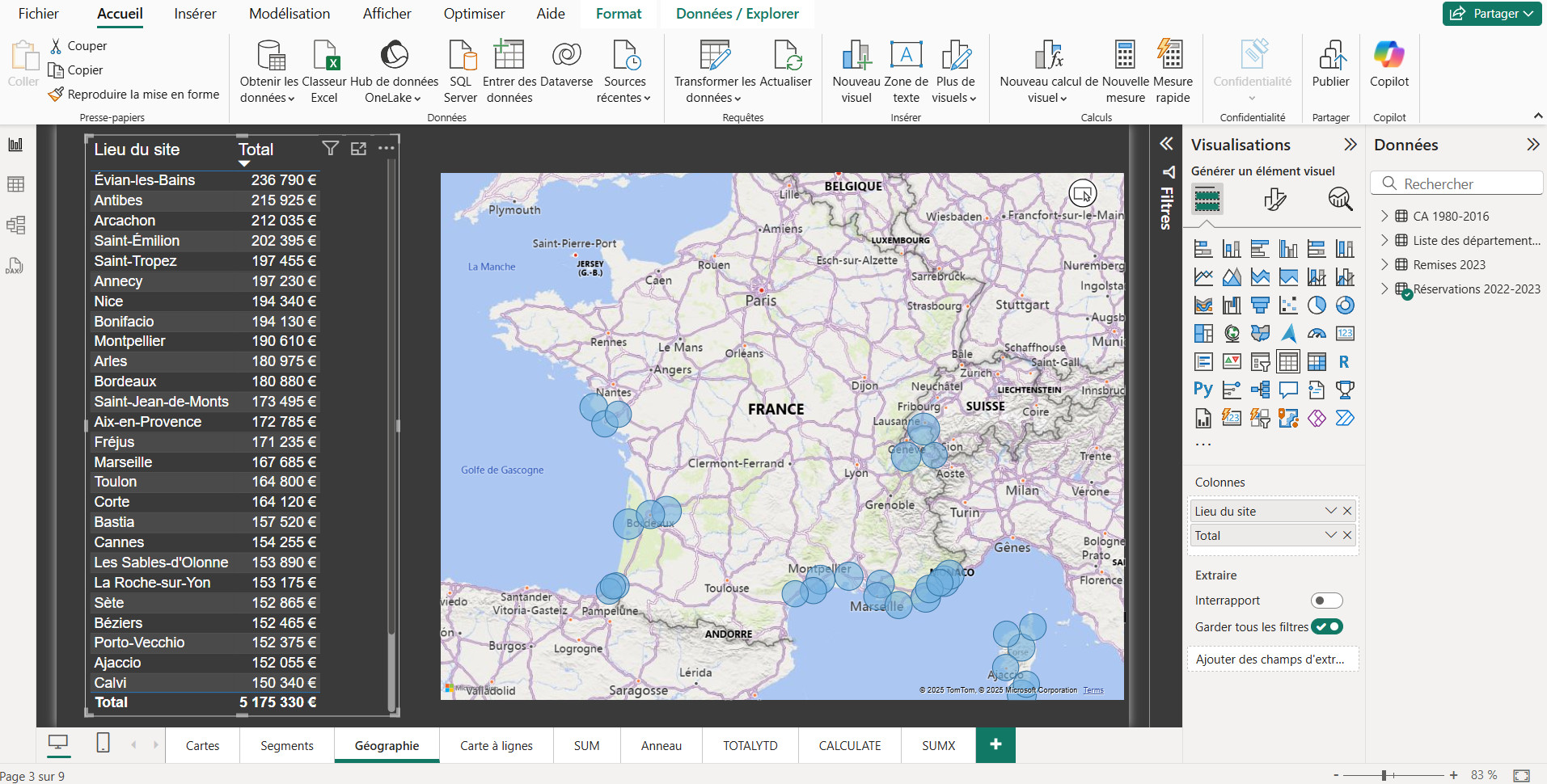Select the treemap visualization

coord(1203,334)
